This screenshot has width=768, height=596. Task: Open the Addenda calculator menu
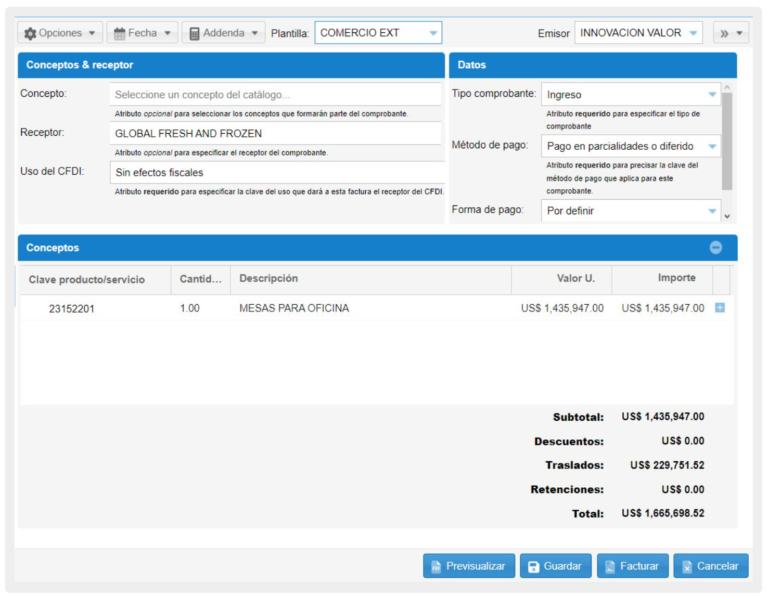[x=223, y=33]
